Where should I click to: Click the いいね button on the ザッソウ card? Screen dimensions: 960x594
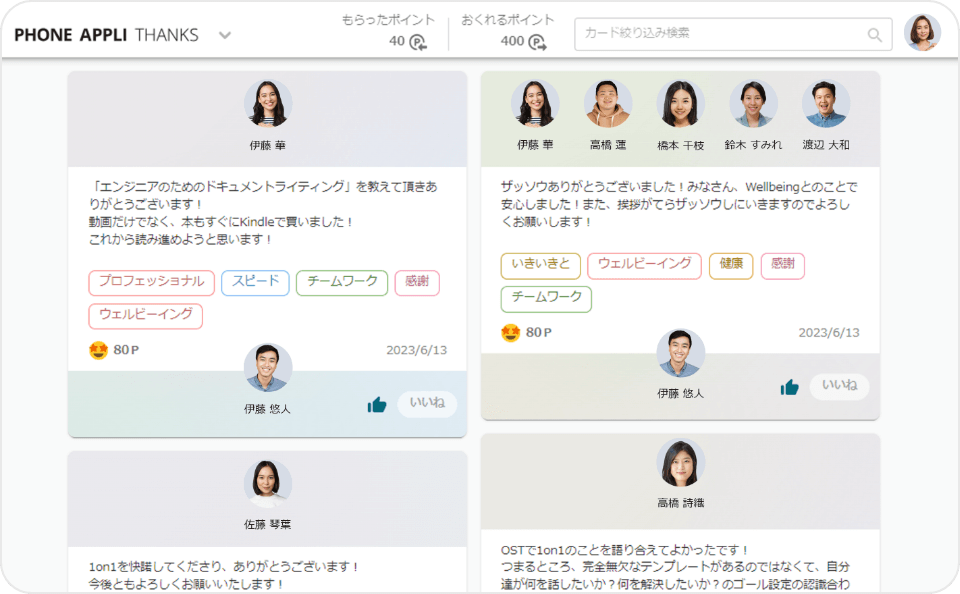coord(838,387)
